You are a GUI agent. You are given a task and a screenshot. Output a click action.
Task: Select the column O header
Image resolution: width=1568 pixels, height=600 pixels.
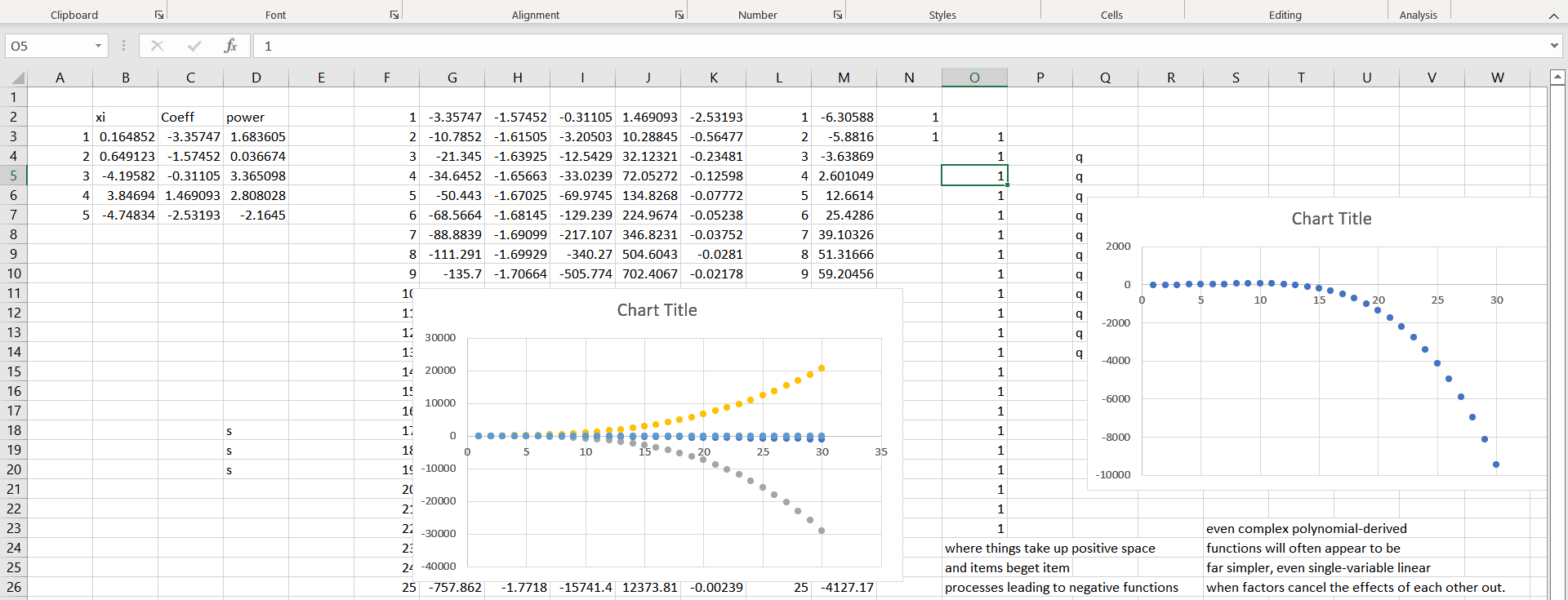pos(974,78)
